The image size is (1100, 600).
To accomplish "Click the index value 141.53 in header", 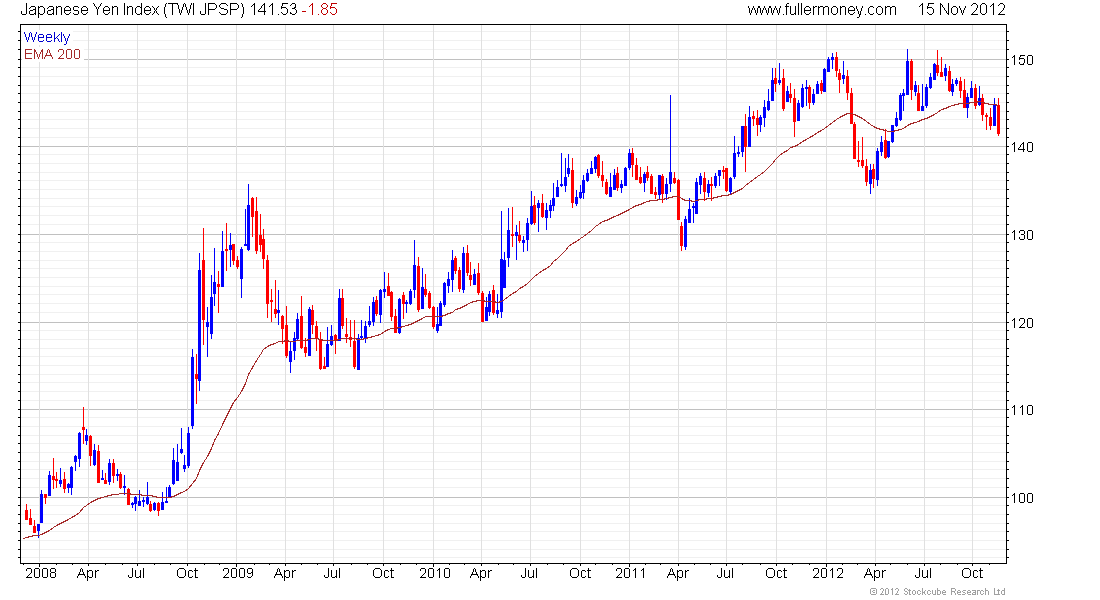I will pyautogui.click(x=274, y=10).
